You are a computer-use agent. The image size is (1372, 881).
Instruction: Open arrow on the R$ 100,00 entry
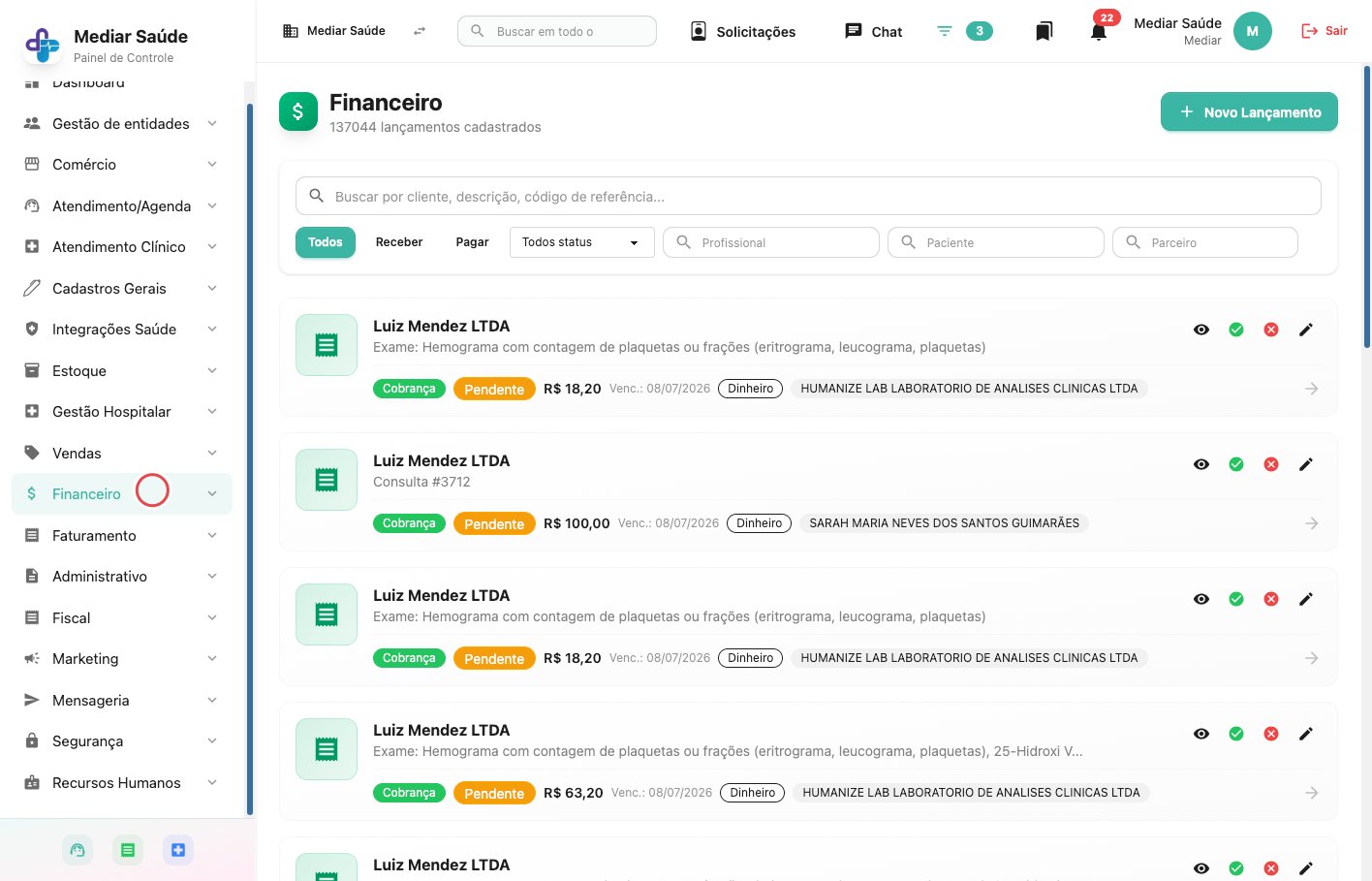[x=1311, y=523]
